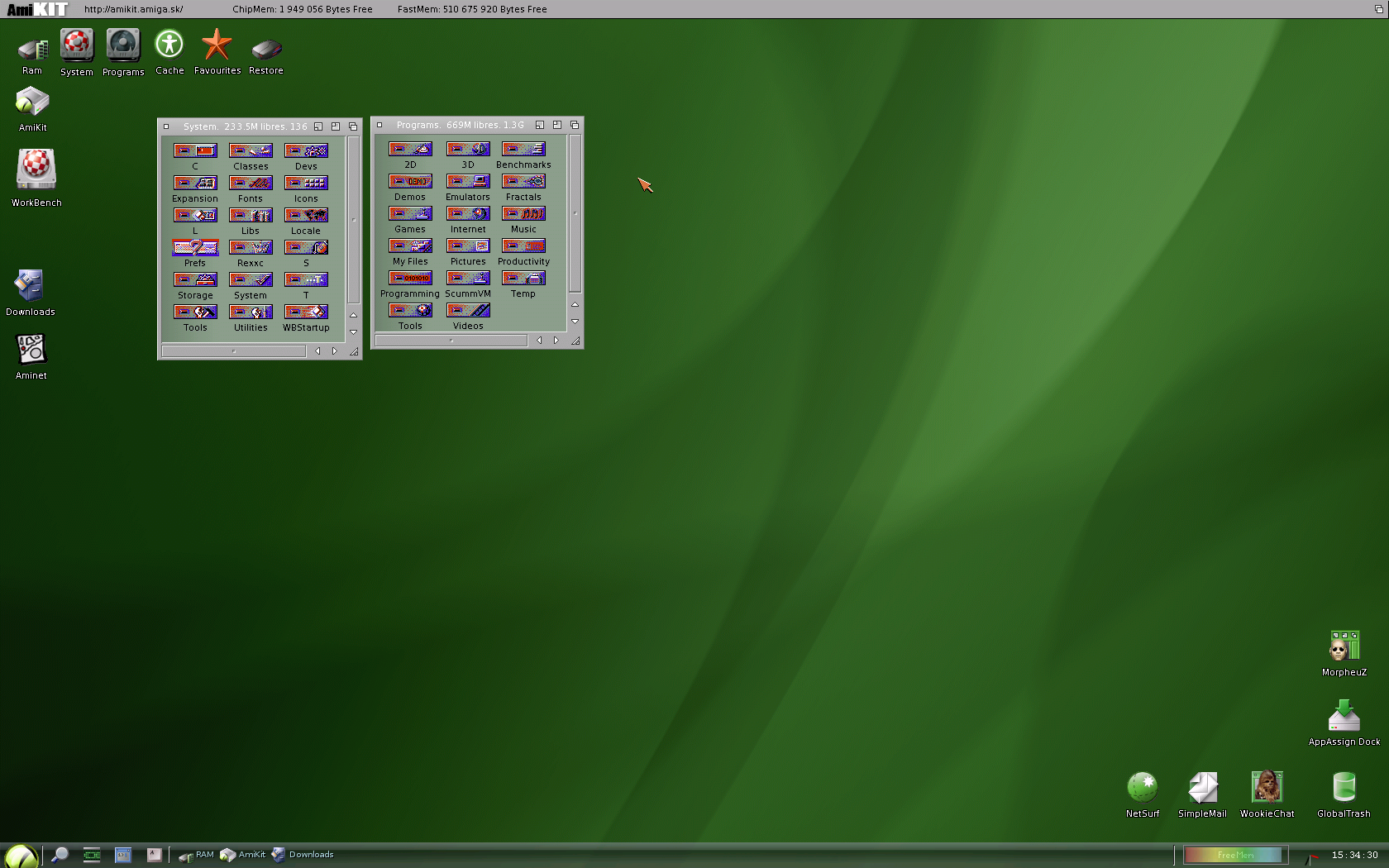
Task: Open the Favourites star icon
Action: [x=217, y=45]
